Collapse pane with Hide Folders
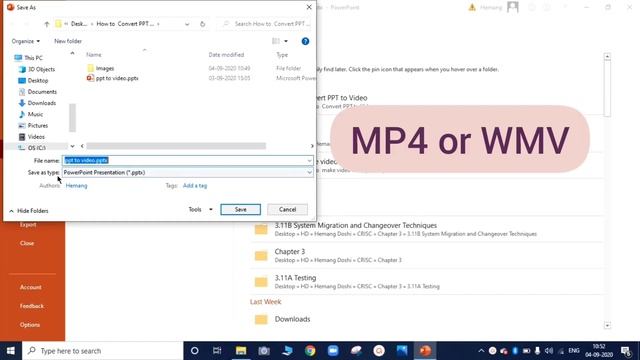 point(29,211)
